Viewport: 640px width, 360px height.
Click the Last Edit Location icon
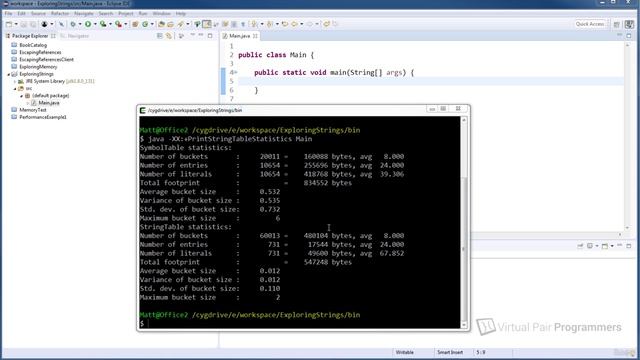pos(284,24)
